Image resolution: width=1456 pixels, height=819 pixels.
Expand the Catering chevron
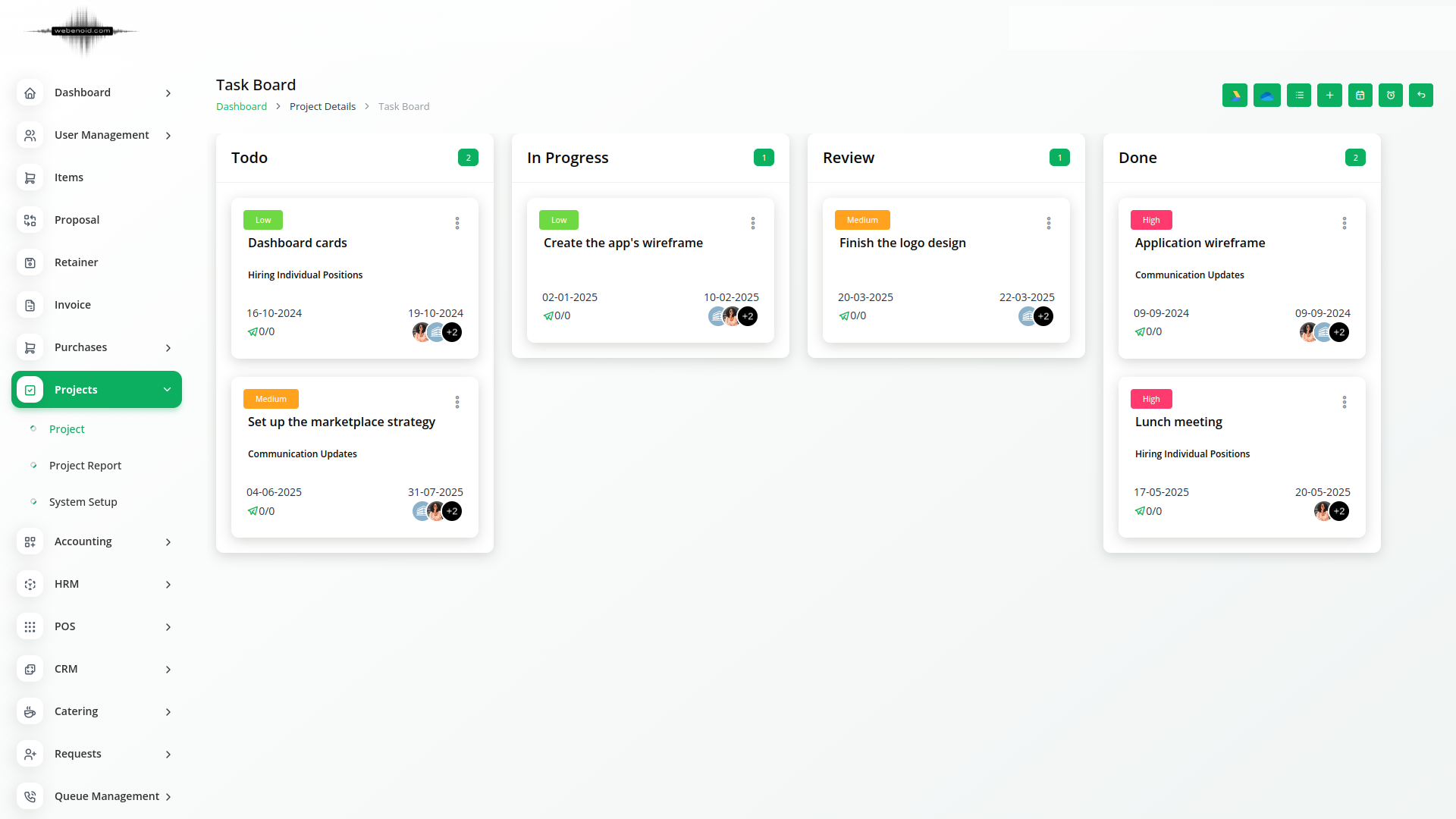coord(168,712)
